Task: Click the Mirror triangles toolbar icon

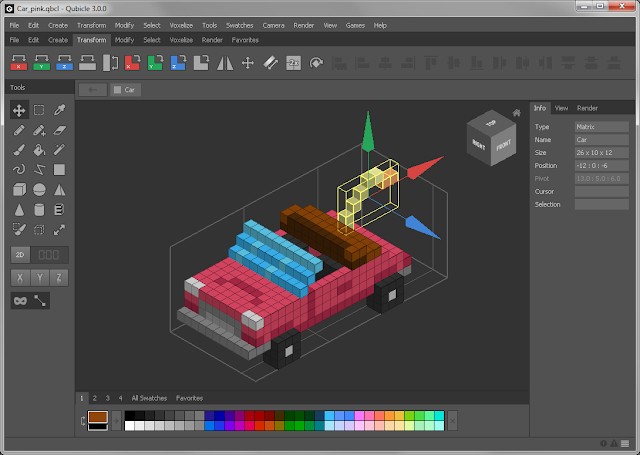Action: tap(224, 63)
